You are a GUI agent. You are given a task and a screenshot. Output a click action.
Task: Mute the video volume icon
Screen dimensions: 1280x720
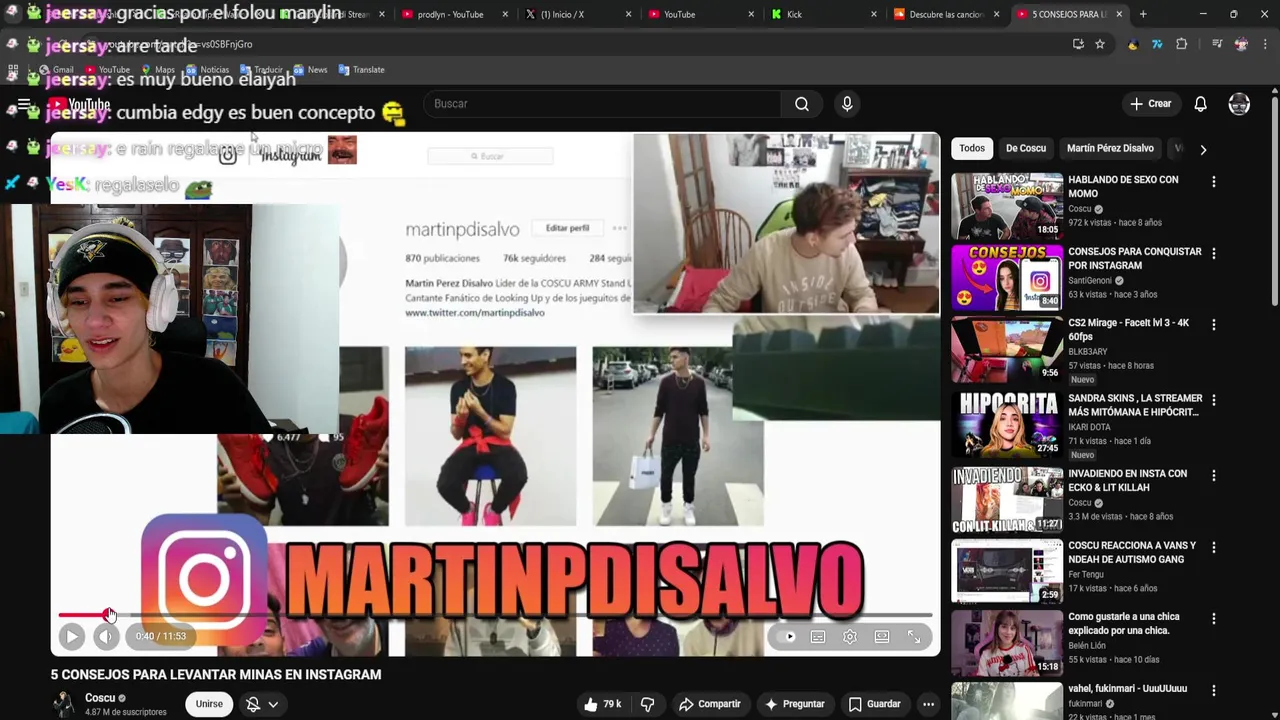(x=106, y=636)
